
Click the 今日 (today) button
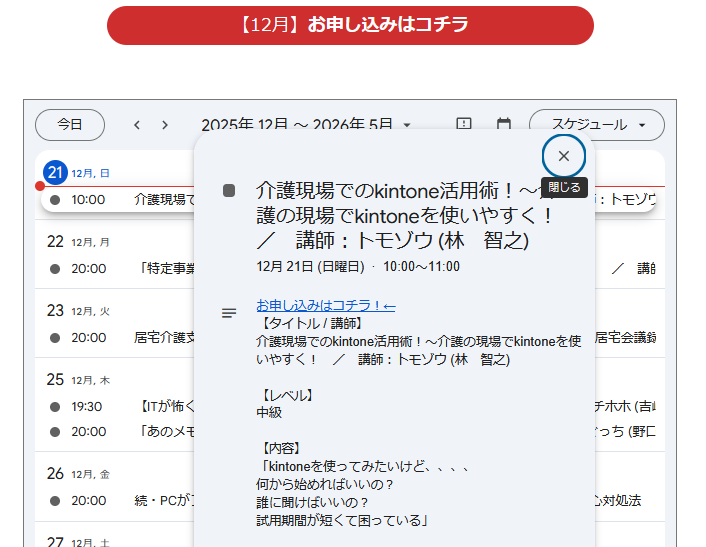click(70, 125)
